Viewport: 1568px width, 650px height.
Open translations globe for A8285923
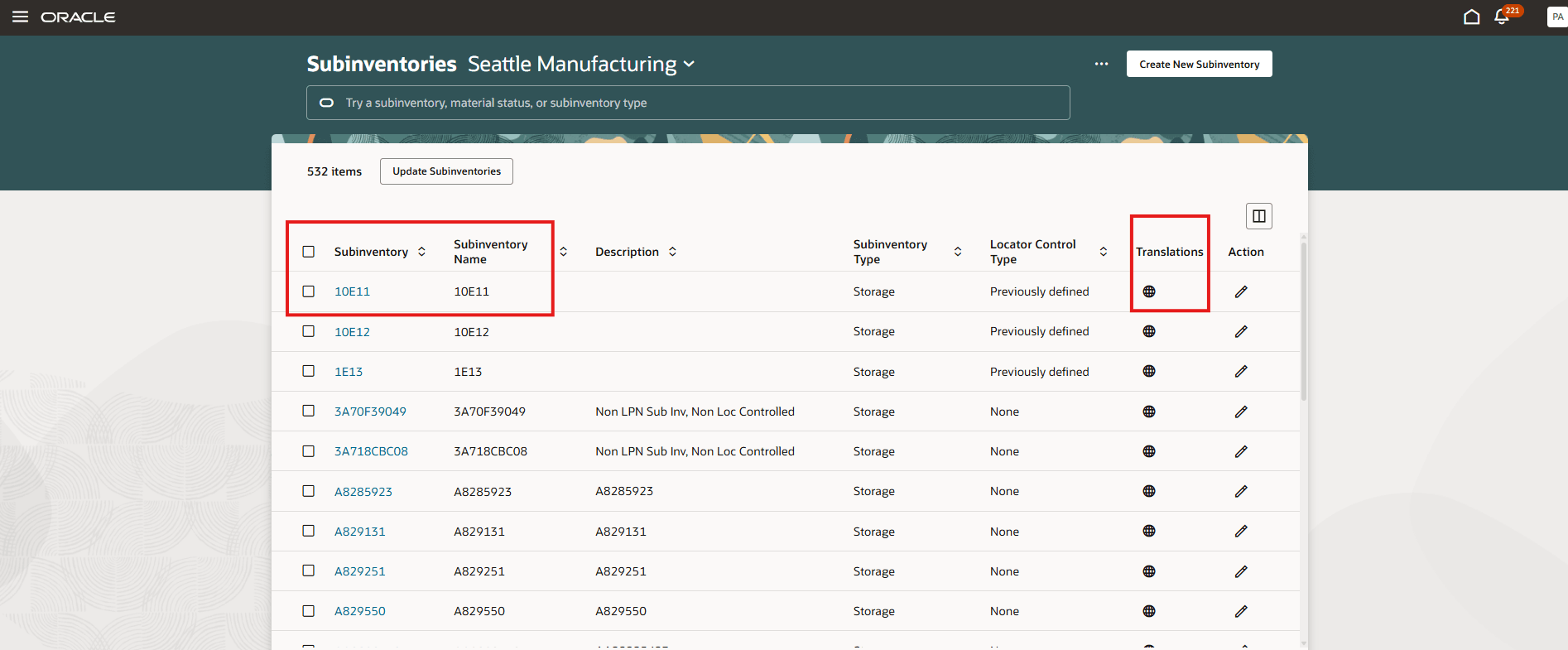point(1149,491)
